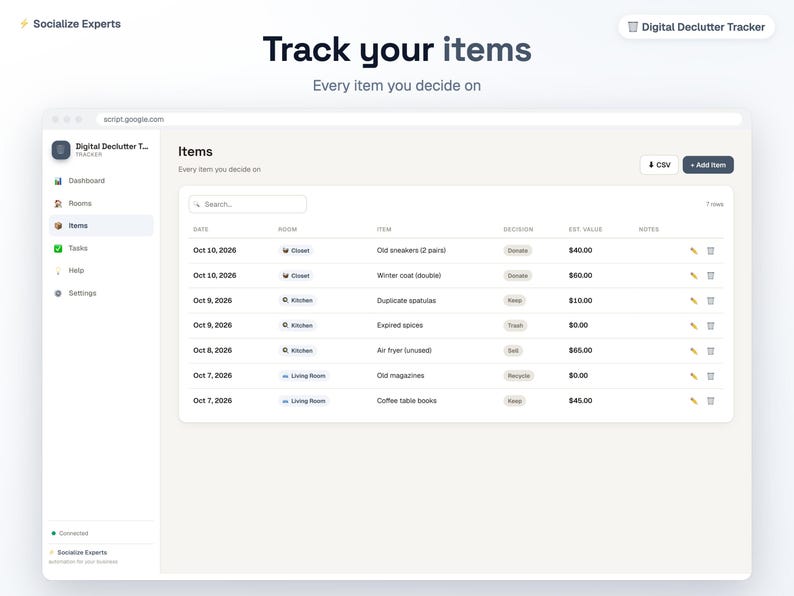The height and width of the screenshot is (596, 794).
Task: Click the 7 rows count label
Action: [714, 205]
